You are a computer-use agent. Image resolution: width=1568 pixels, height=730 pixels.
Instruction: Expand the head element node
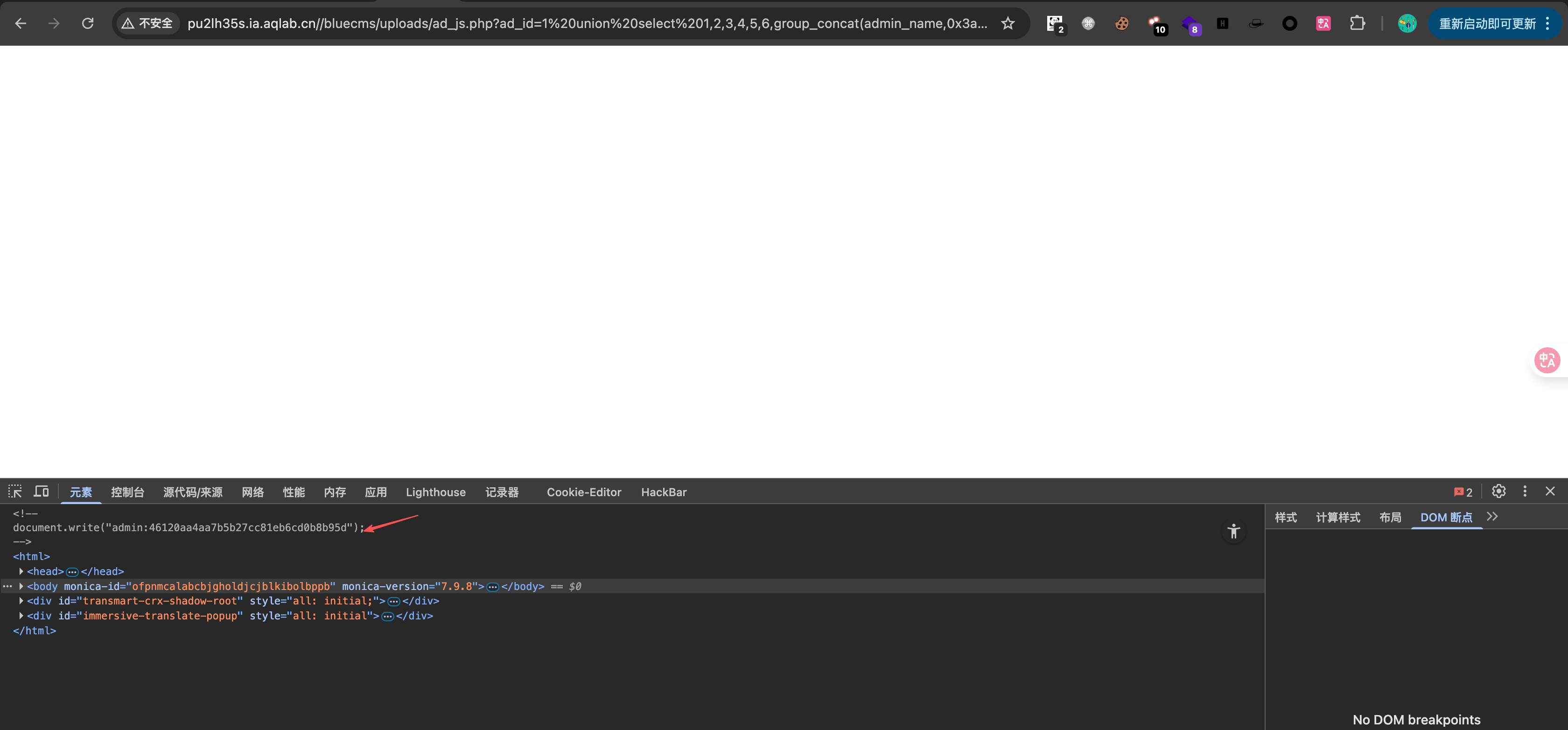coord(21,571)
